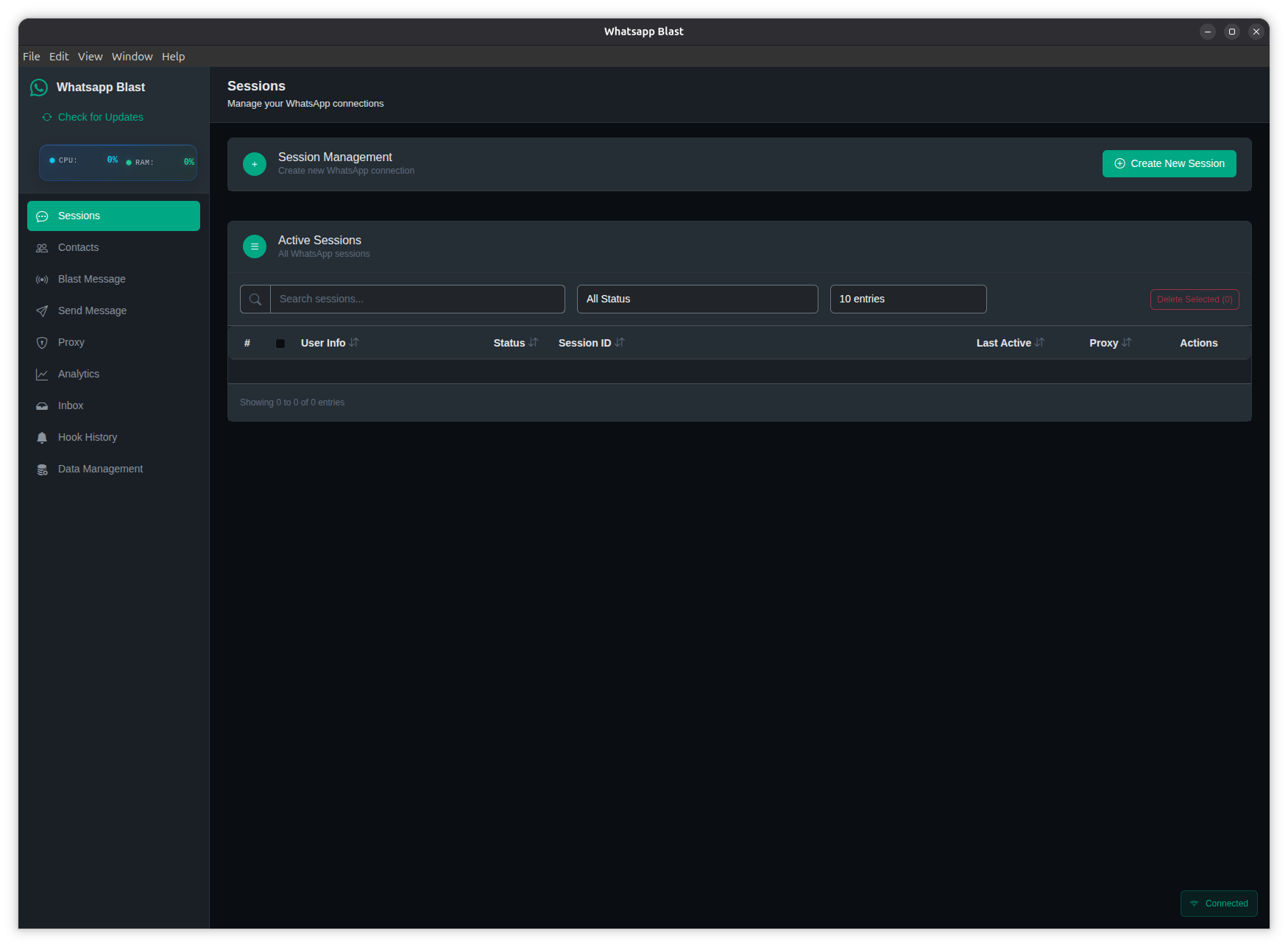This screenshot has width=1288, height=947.
Task: Select the Send Message paper-plane icon
Action: (42, 311)
